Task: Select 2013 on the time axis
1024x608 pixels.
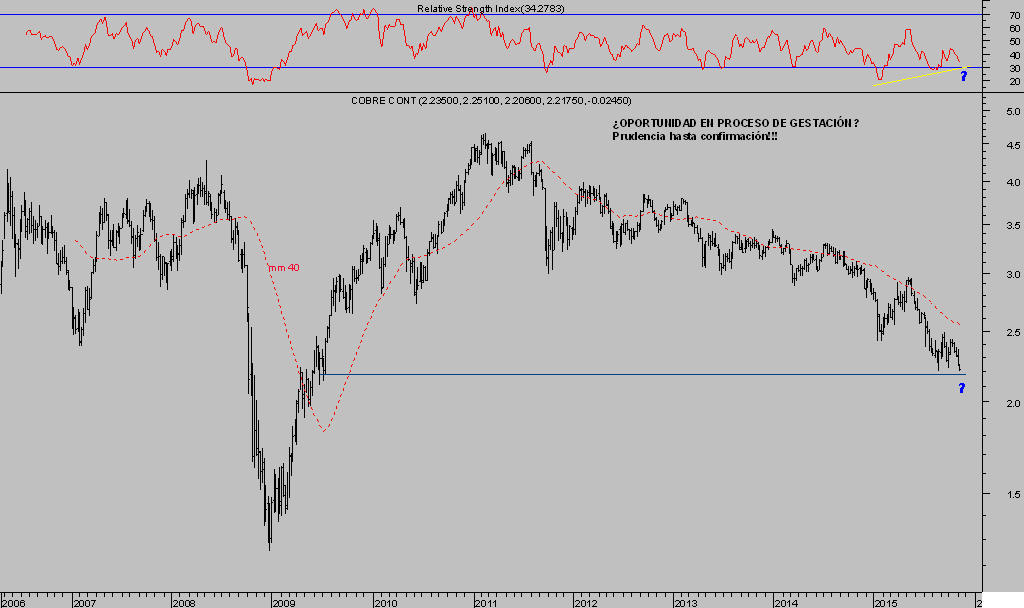Action: pos(685,603)
